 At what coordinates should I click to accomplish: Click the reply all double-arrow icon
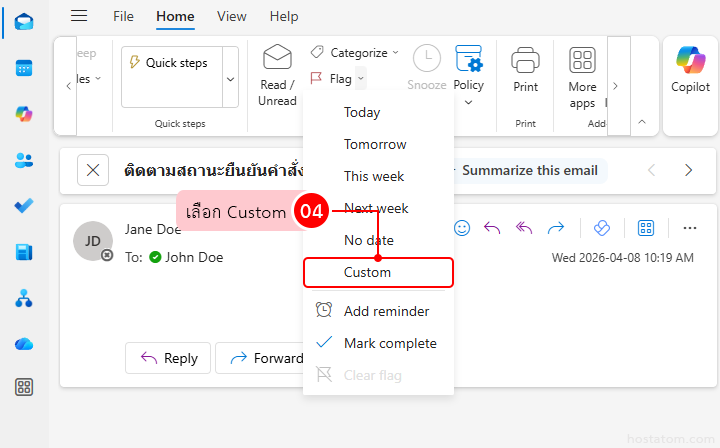[x=524, y=228]
